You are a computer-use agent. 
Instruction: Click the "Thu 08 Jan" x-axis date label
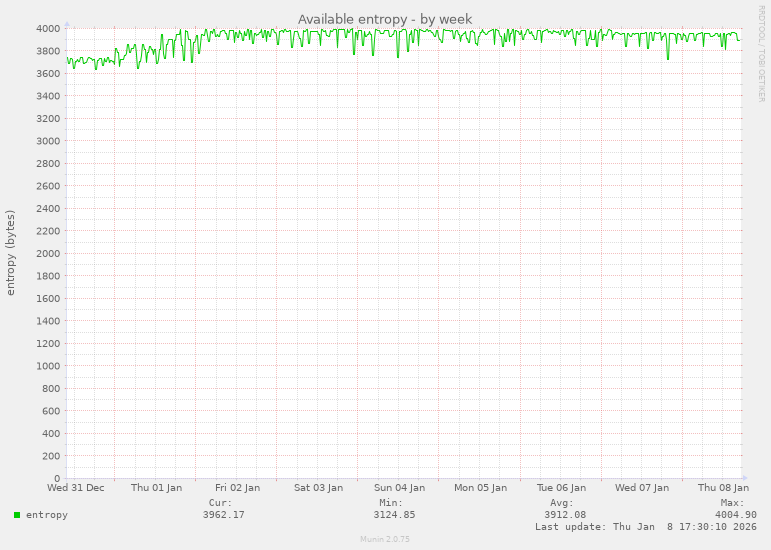pos(723,488)
